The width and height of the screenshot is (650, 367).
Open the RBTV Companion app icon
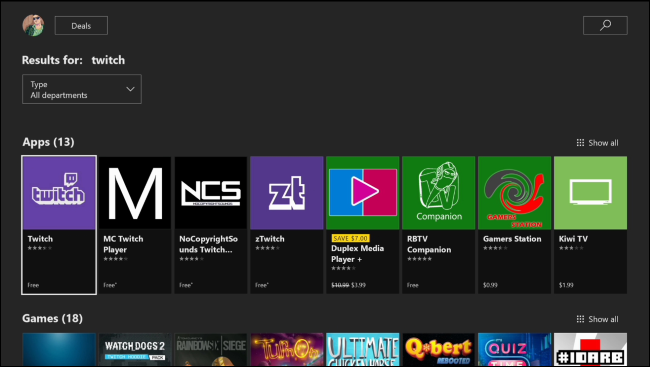click(x=439, y=193)
